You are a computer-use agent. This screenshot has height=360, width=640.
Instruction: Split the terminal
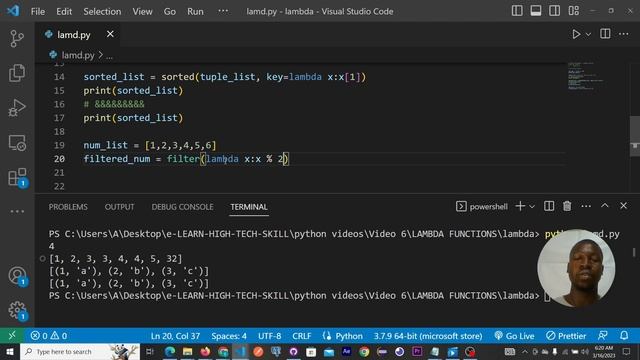(549, 206)
